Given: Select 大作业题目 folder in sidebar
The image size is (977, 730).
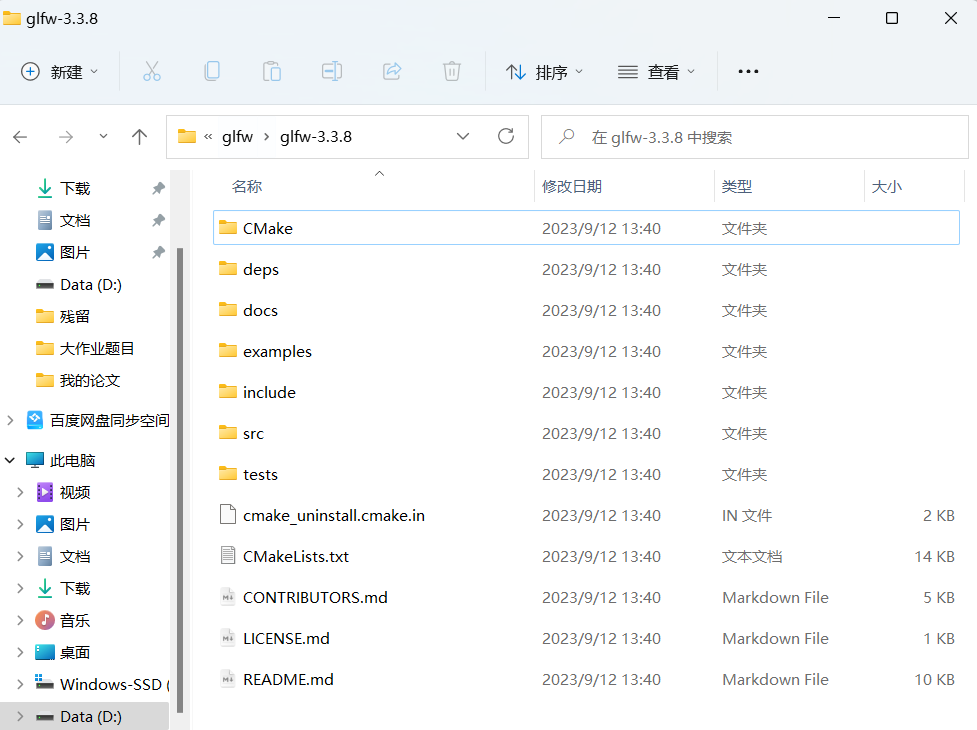Looking at the screenshot, I should (97, 348).
